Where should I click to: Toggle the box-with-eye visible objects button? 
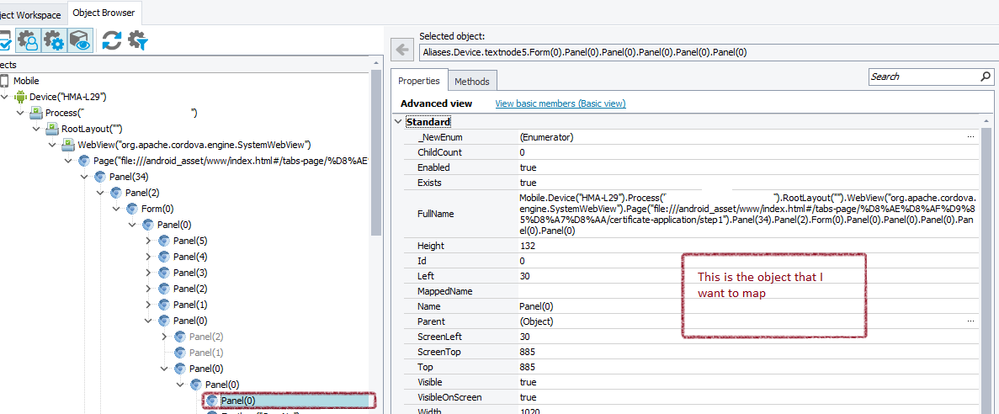pyautogui.click(x=80, y=40)
